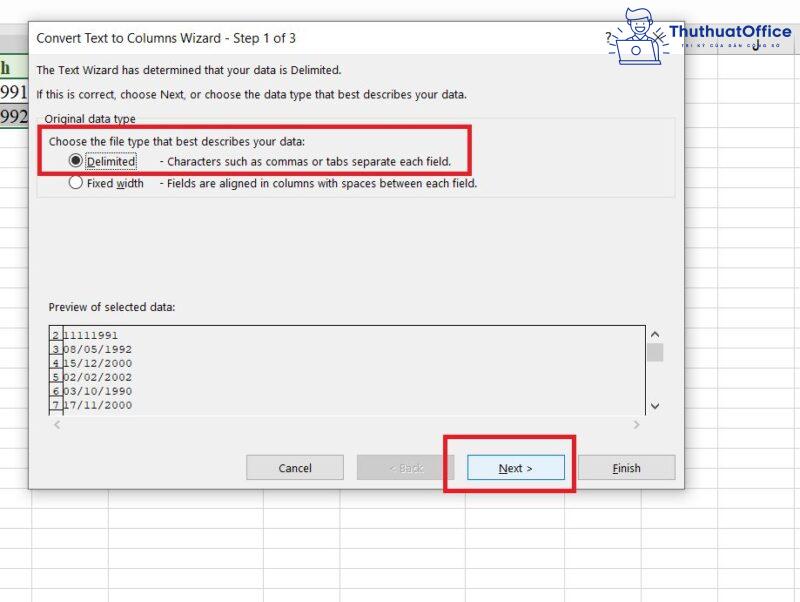Select the Delimited radio button

tap(76, 161)
